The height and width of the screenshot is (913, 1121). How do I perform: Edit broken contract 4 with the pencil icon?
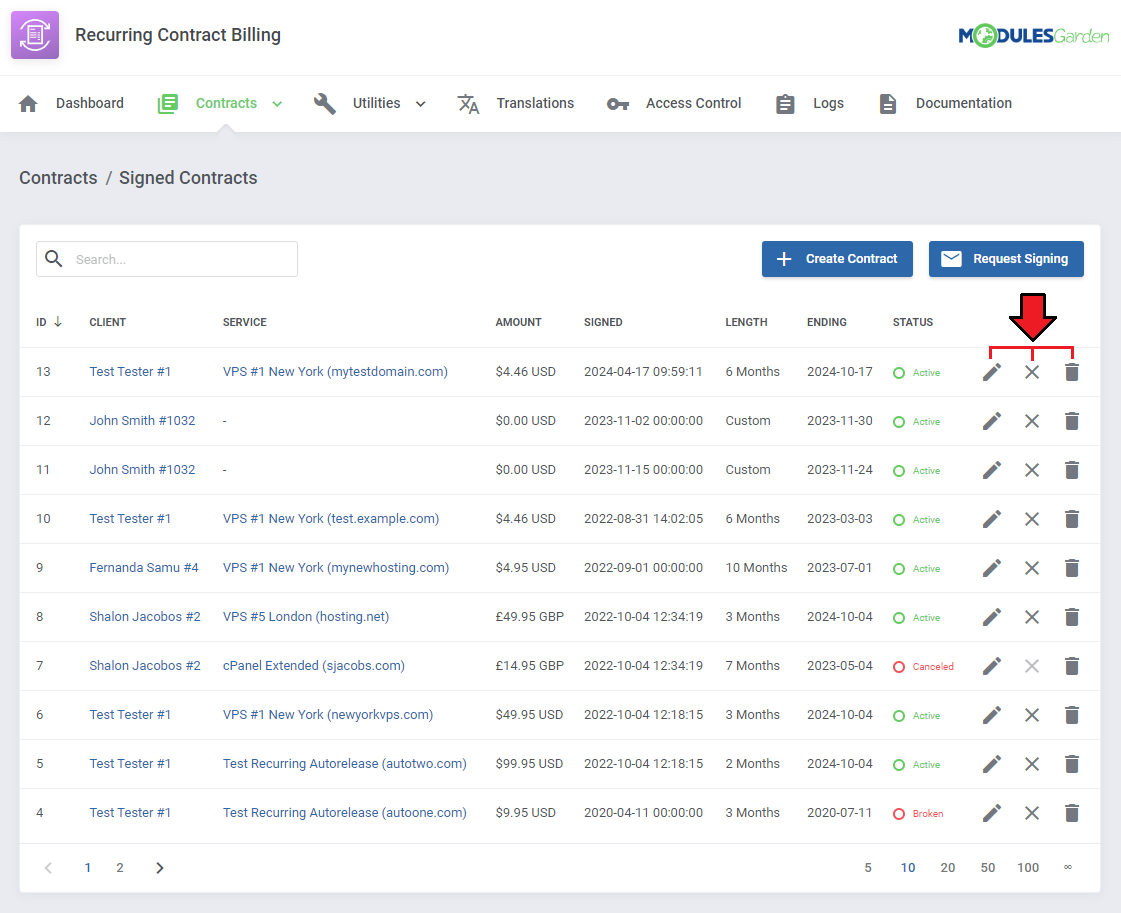tap(992, 813)
